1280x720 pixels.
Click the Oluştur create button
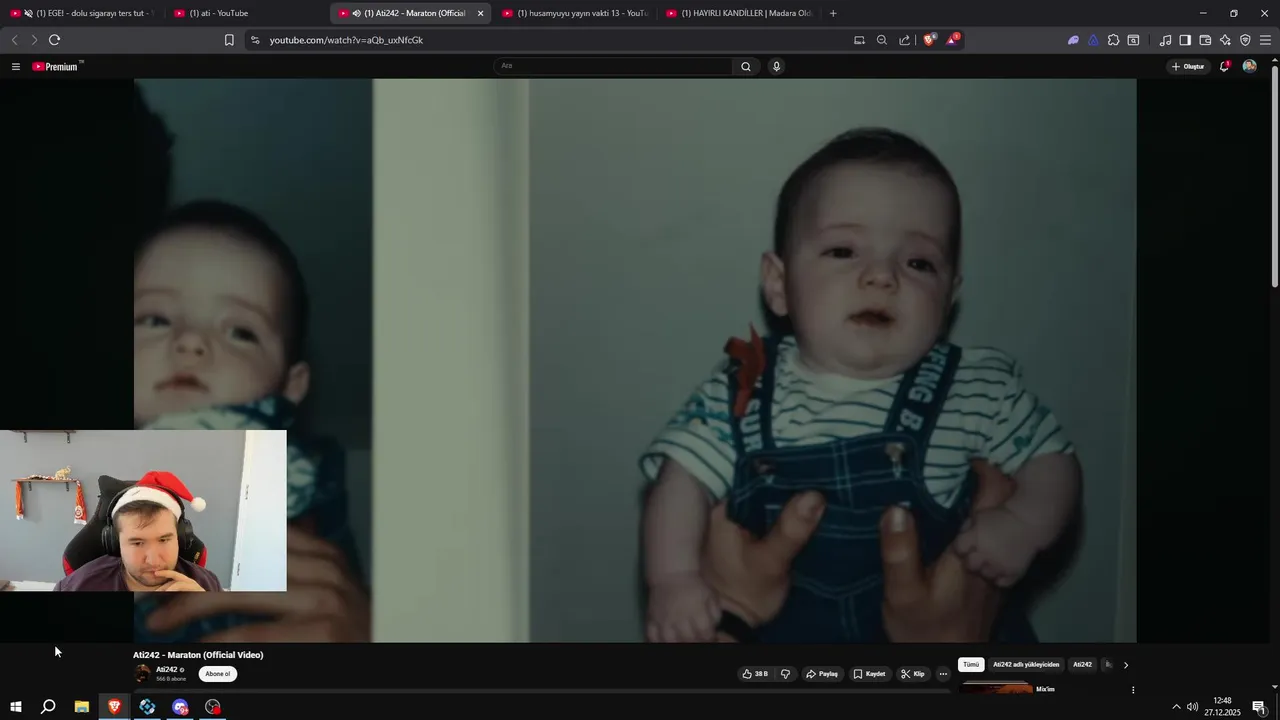tap(1188, 66)
